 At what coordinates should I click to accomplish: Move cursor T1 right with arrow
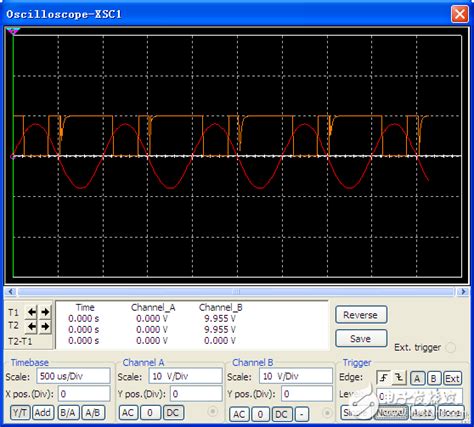coord(45,312)
